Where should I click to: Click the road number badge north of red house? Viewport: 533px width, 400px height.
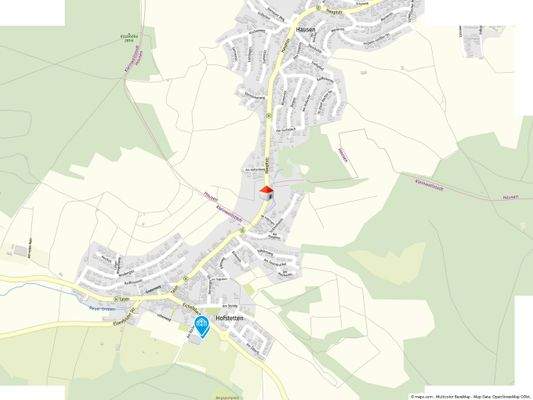(x=269, y=116)
